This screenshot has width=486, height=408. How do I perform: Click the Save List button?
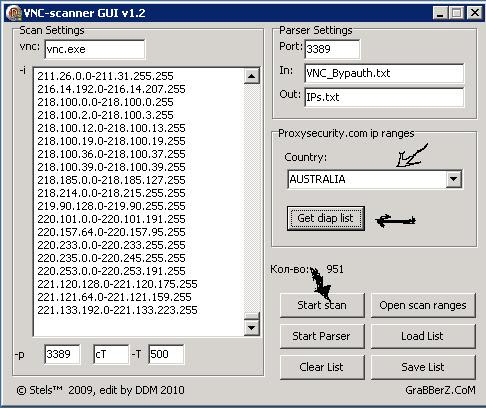tap(423, 367)
